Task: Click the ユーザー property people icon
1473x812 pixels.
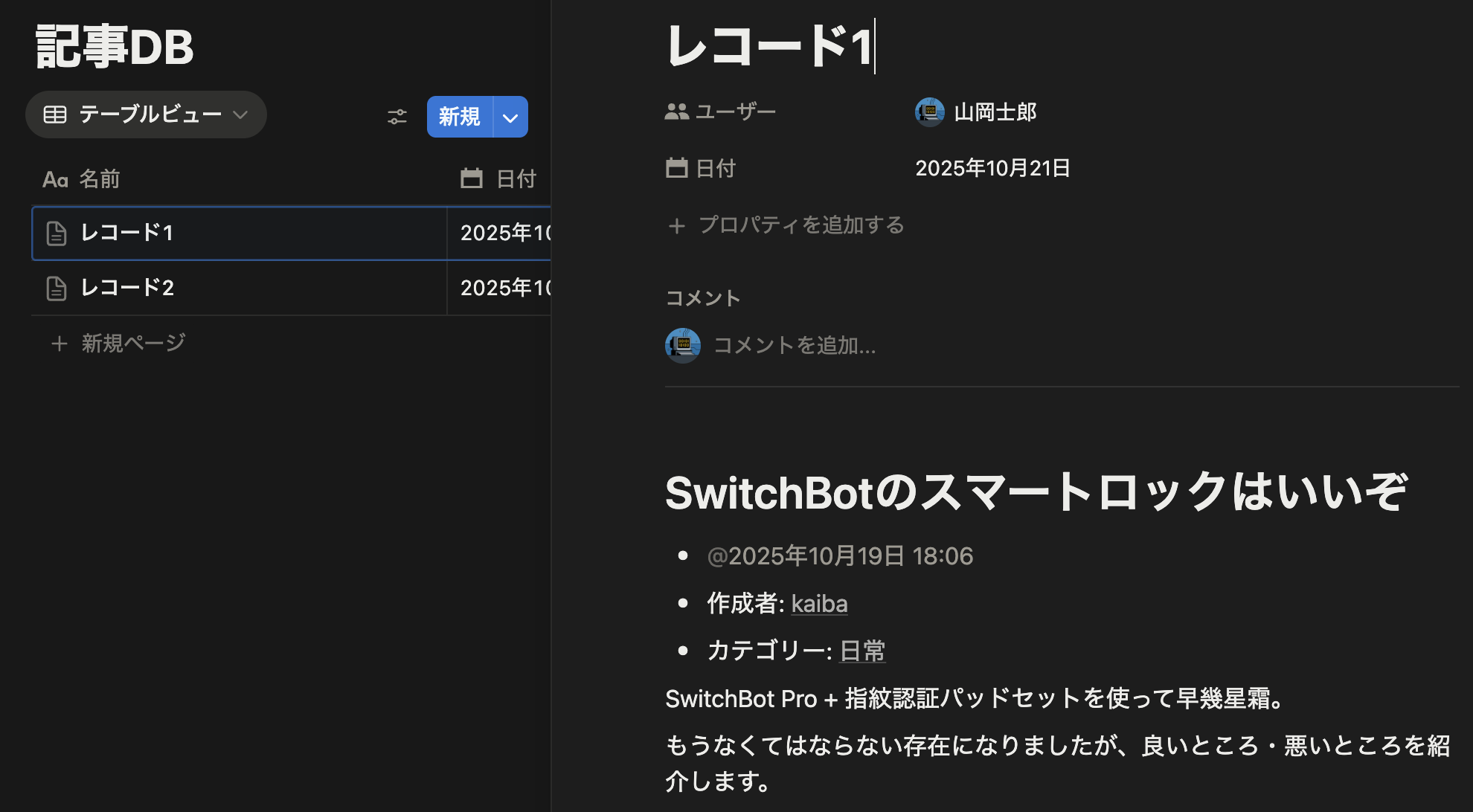Action: [x=676, y=112]
